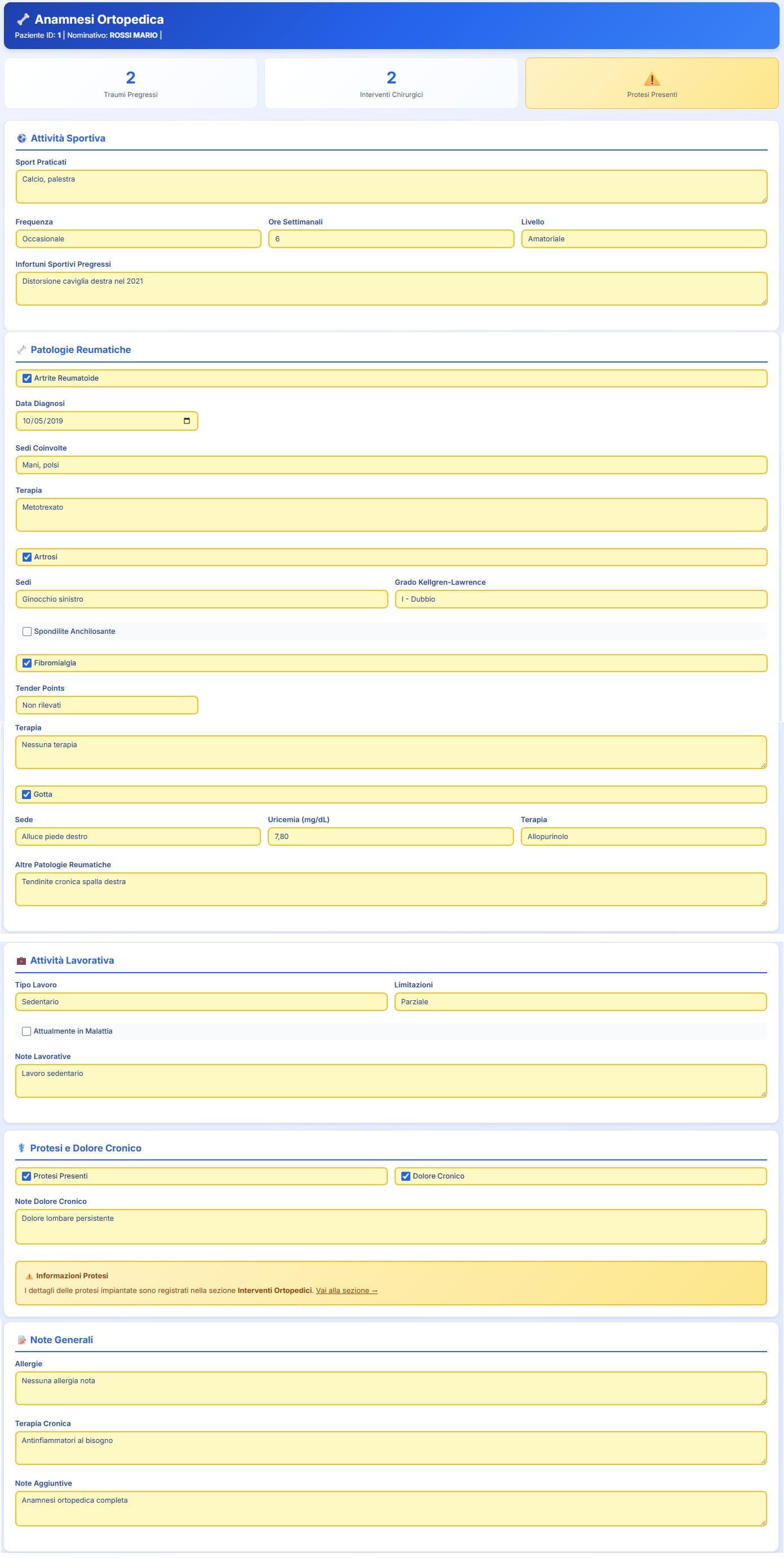Screen dimensions: 784x1558
Task: Toggle the Dolore Cronico checkbox
Action: pyautogui.click(x=406, y=1176)
